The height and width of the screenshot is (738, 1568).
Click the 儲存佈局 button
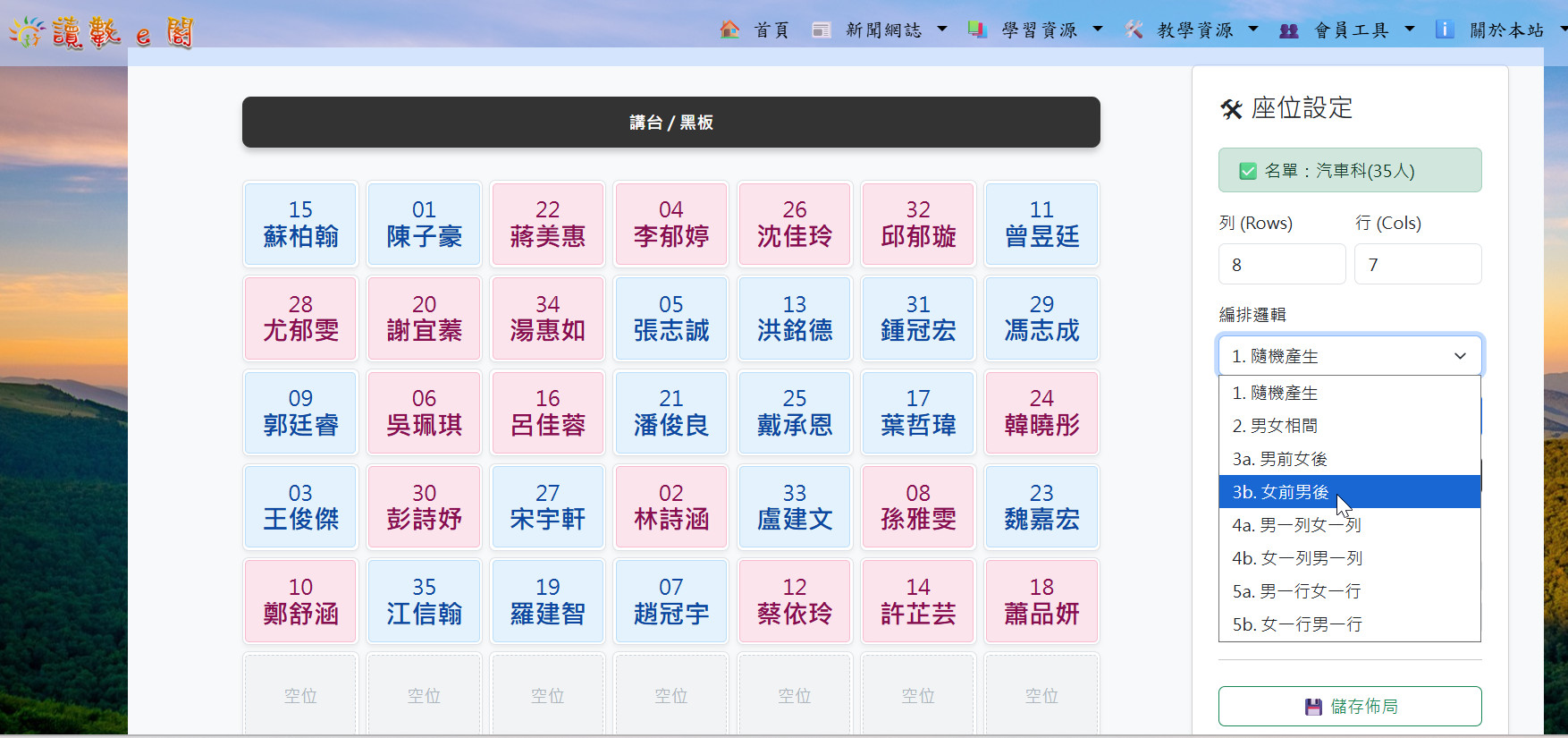[1349, 707]
